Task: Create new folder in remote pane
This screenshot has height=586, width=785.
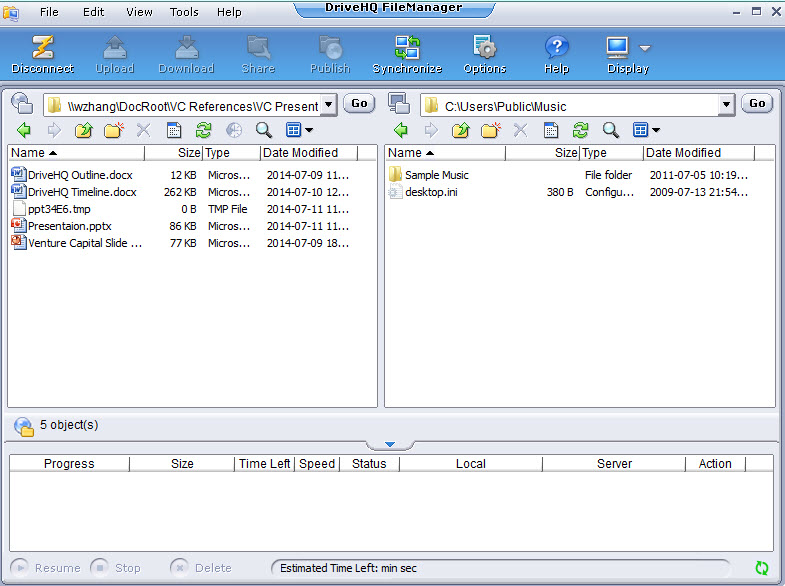Action: click(114, 130)
